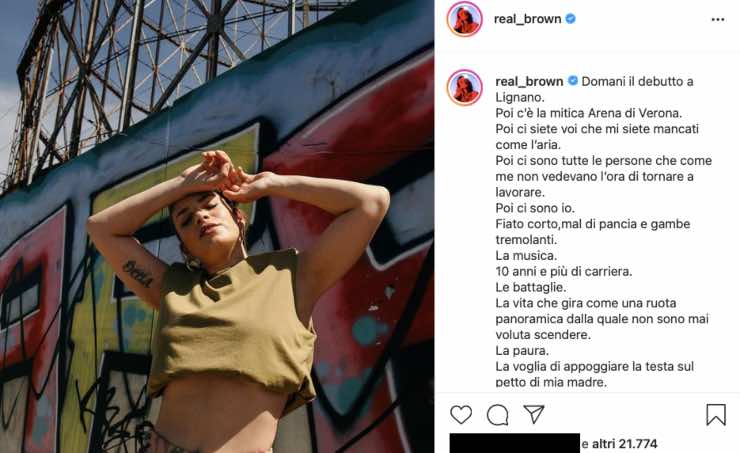Click the verified badge in the header
This screenshot has height=453, width=740.
[x=571, y=18]
